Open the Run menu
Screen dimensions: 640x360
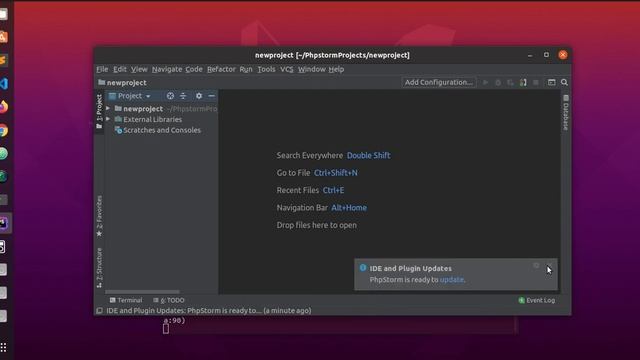(x=246, y=69)
